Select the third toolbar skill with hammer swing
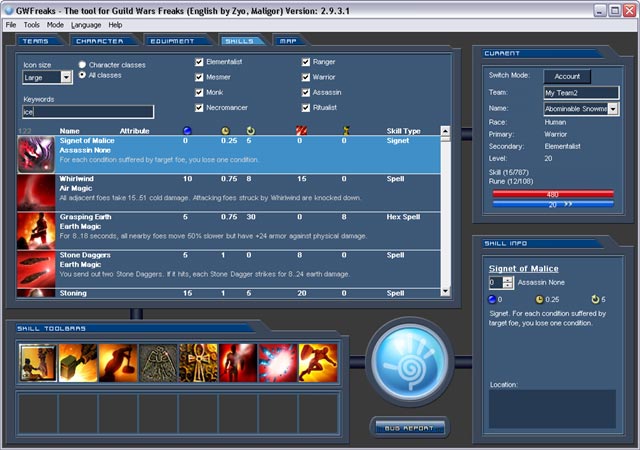The height and width of the screenshot is (450, 640). [118, 363]
